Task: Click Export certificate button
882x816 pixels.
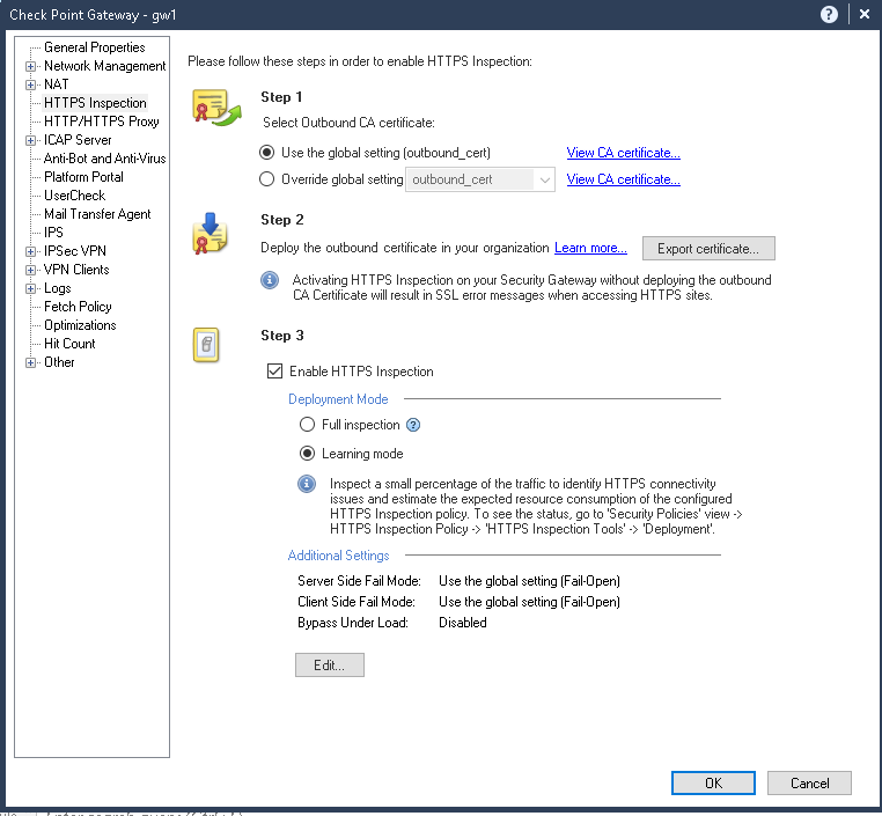Action: pos(708,249)
